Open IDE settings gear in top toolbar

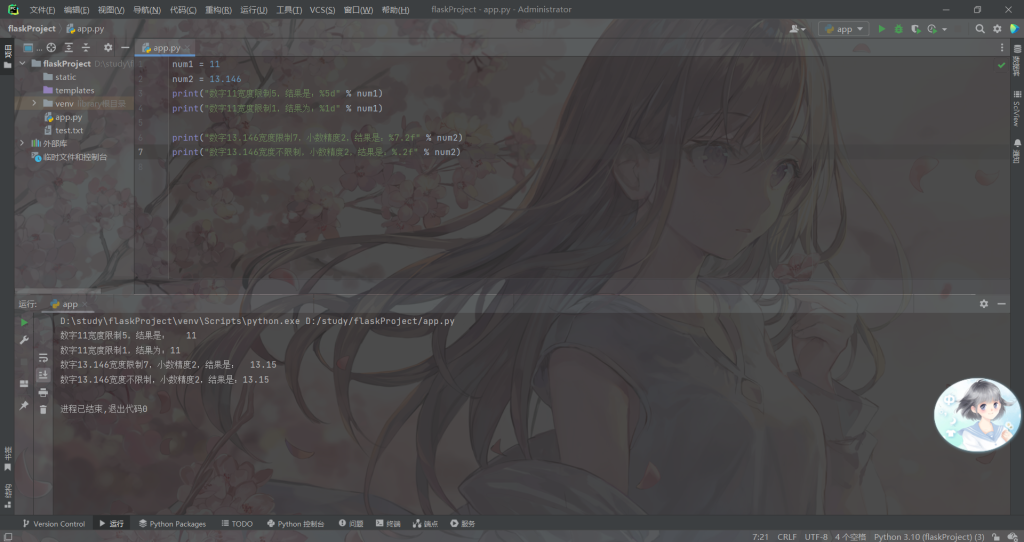[x=998, y=29]
